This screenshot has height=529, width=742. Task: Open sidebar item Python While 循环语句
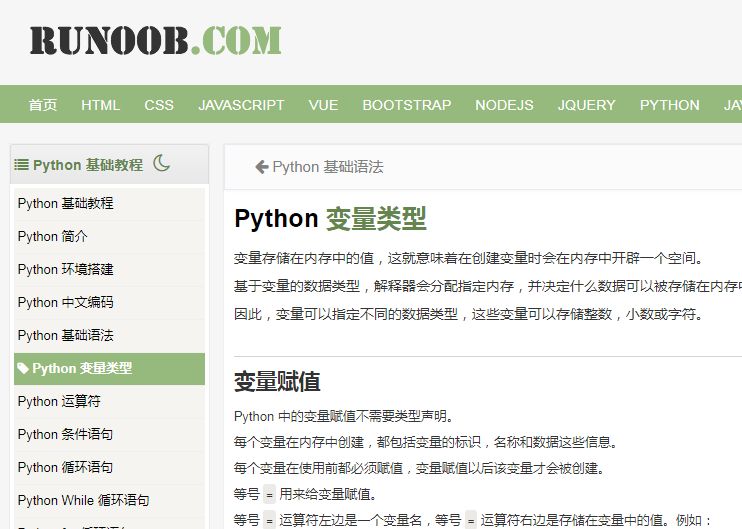[109, 501]
